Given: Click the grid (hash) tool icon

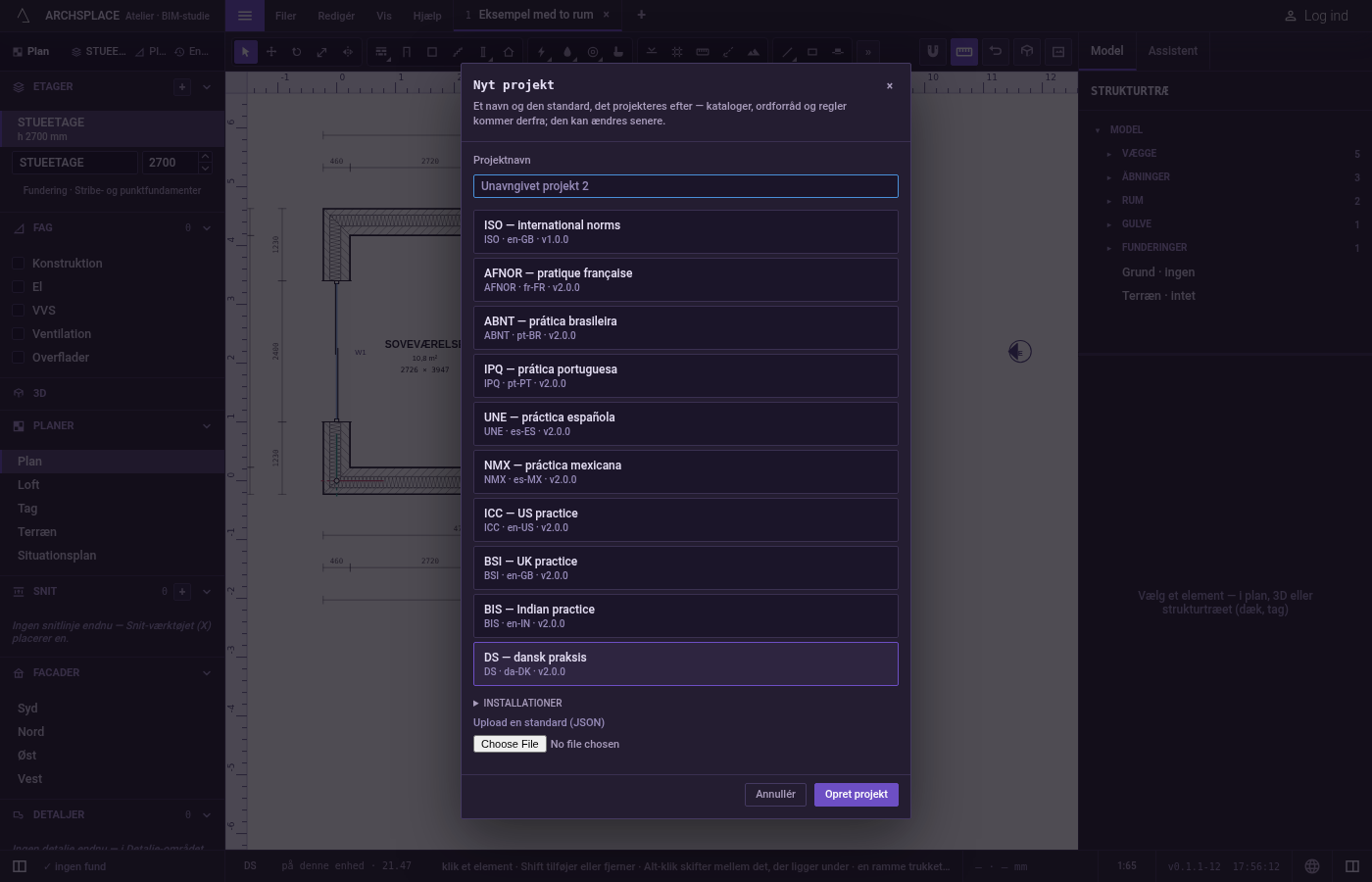Looking at the screenshot, I should point(677,52).
